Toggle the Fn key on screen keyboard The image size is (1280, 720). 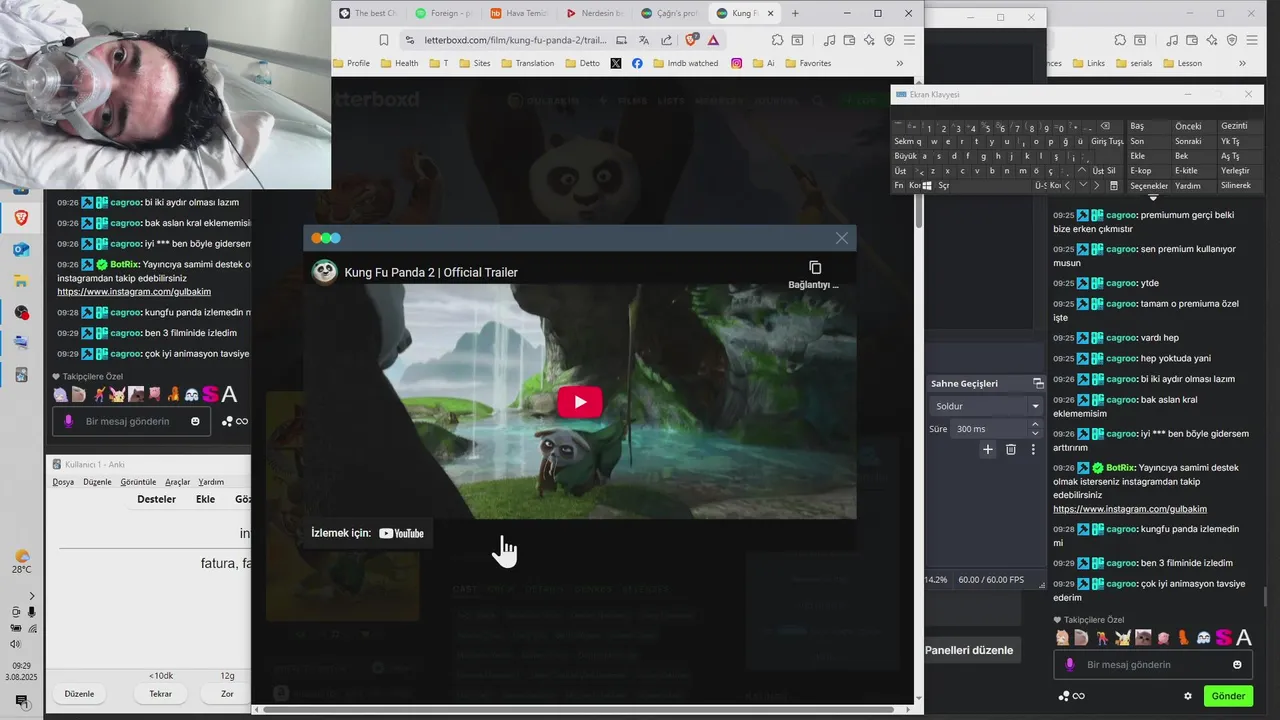tap(898, 186)
